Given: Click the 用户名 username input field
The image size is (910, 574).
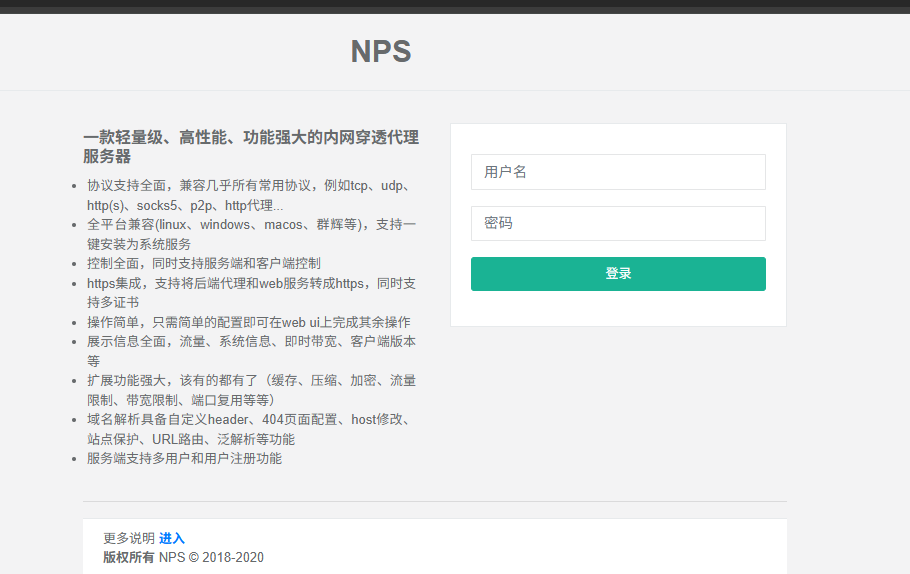Looking at the screenshot, I should [x=618, y=172].
